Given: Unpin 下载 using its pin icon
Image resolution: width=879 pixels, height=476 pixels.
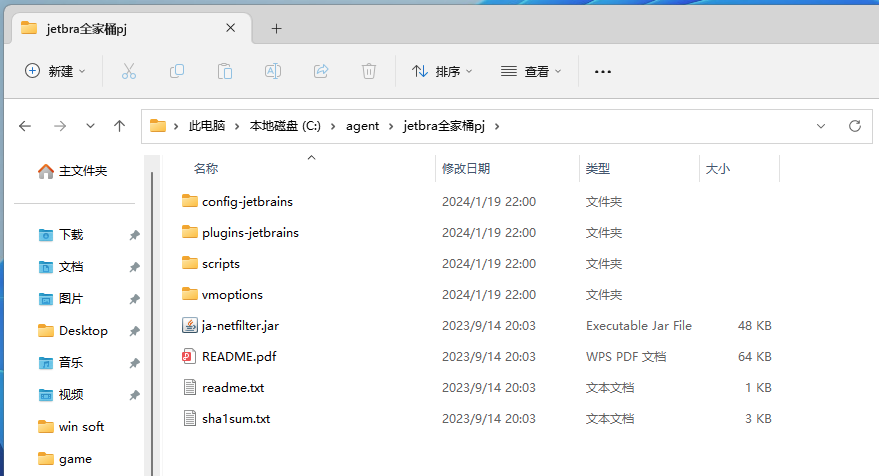Looking at the screenshot, I should click(135, 235).
